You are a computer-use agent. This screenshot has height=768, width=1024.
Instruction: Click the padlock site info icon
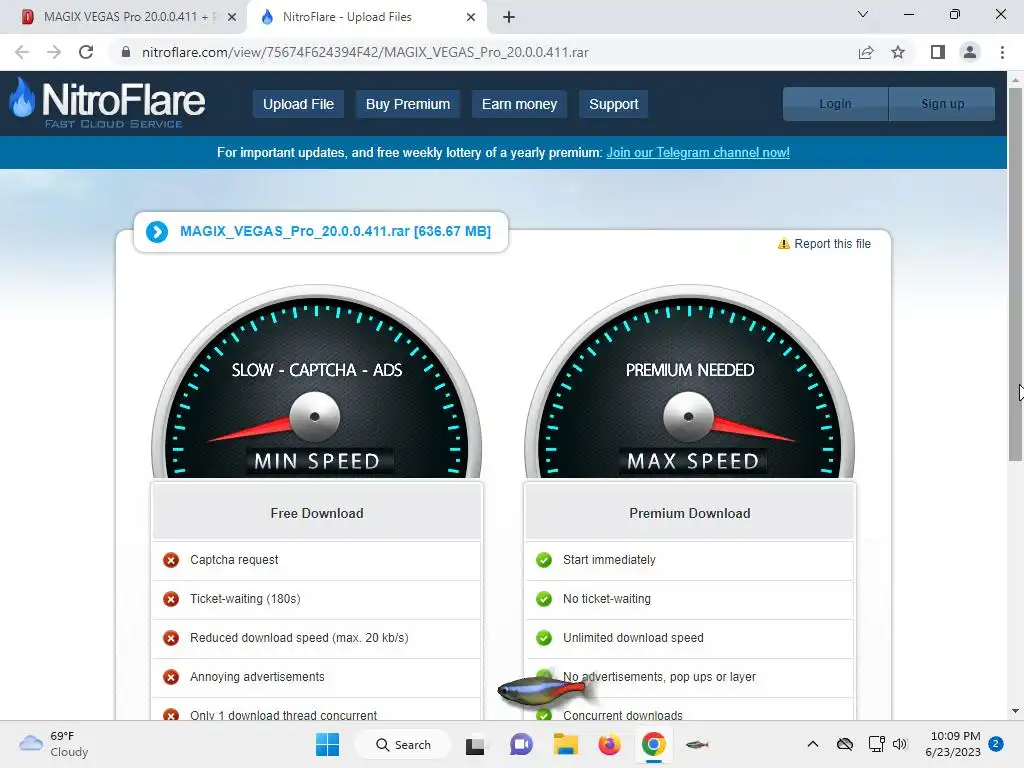coord(126,52)
